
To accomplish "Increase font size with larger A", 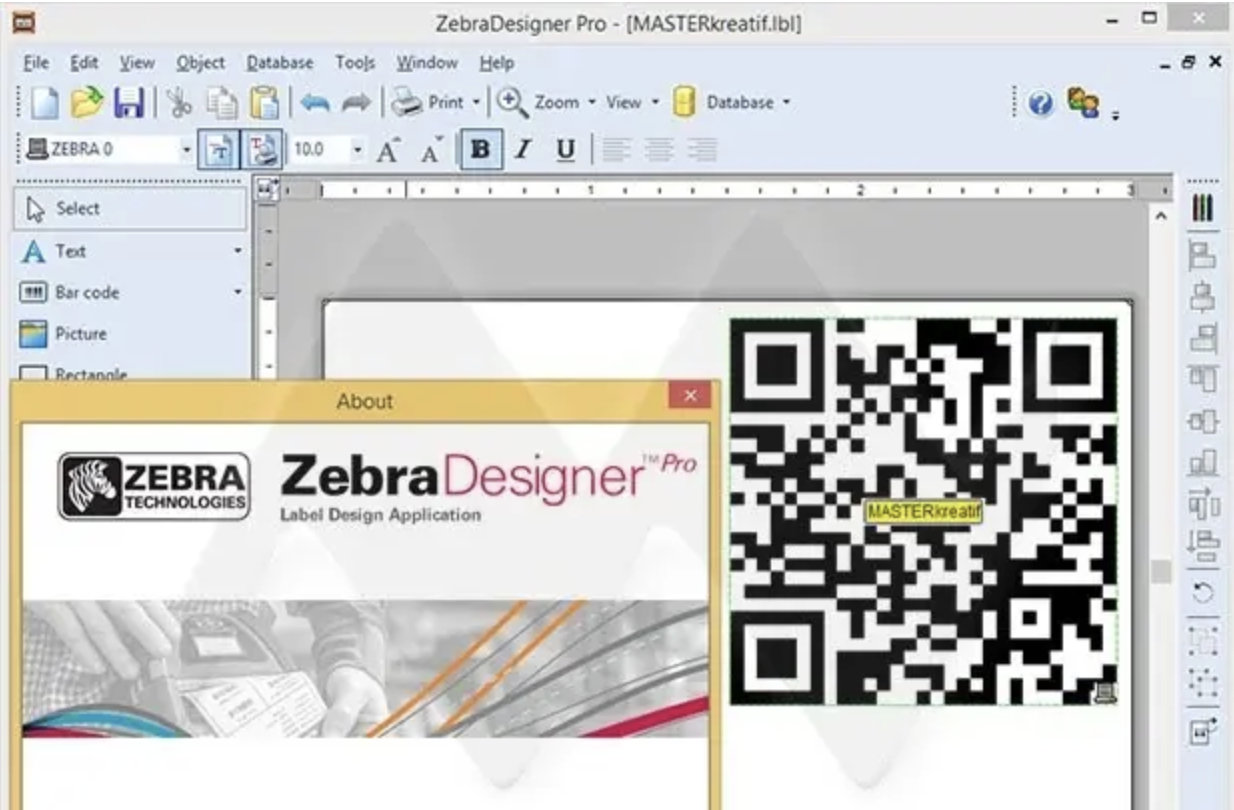I will pos(389,150).
